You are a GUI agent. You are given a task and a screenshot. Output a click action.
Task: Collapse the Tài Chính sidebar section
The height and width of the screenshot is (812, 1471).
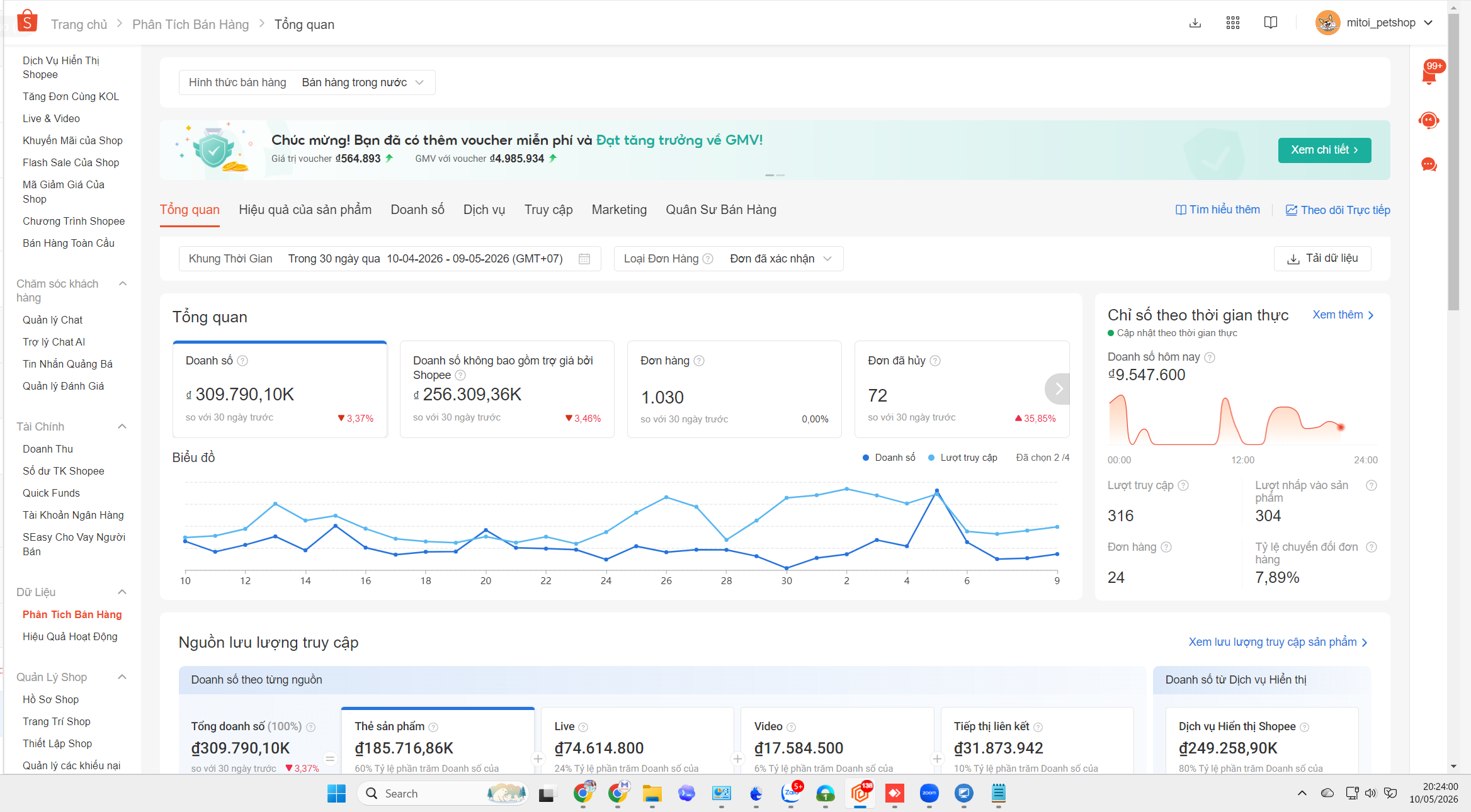pos(123,427)
